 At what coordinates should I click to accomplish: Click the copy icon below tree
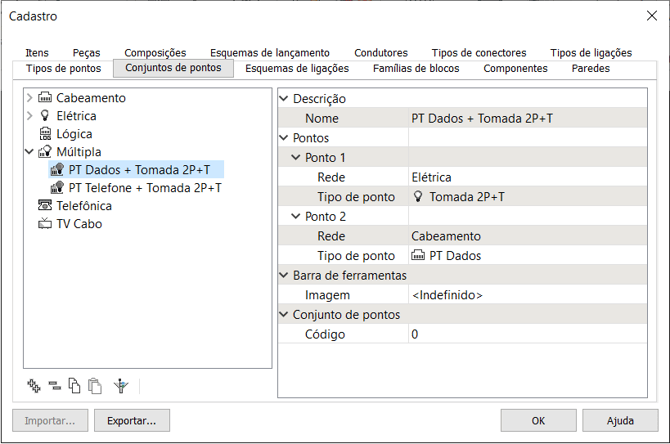pyautogui.click(x=74, y=385)
